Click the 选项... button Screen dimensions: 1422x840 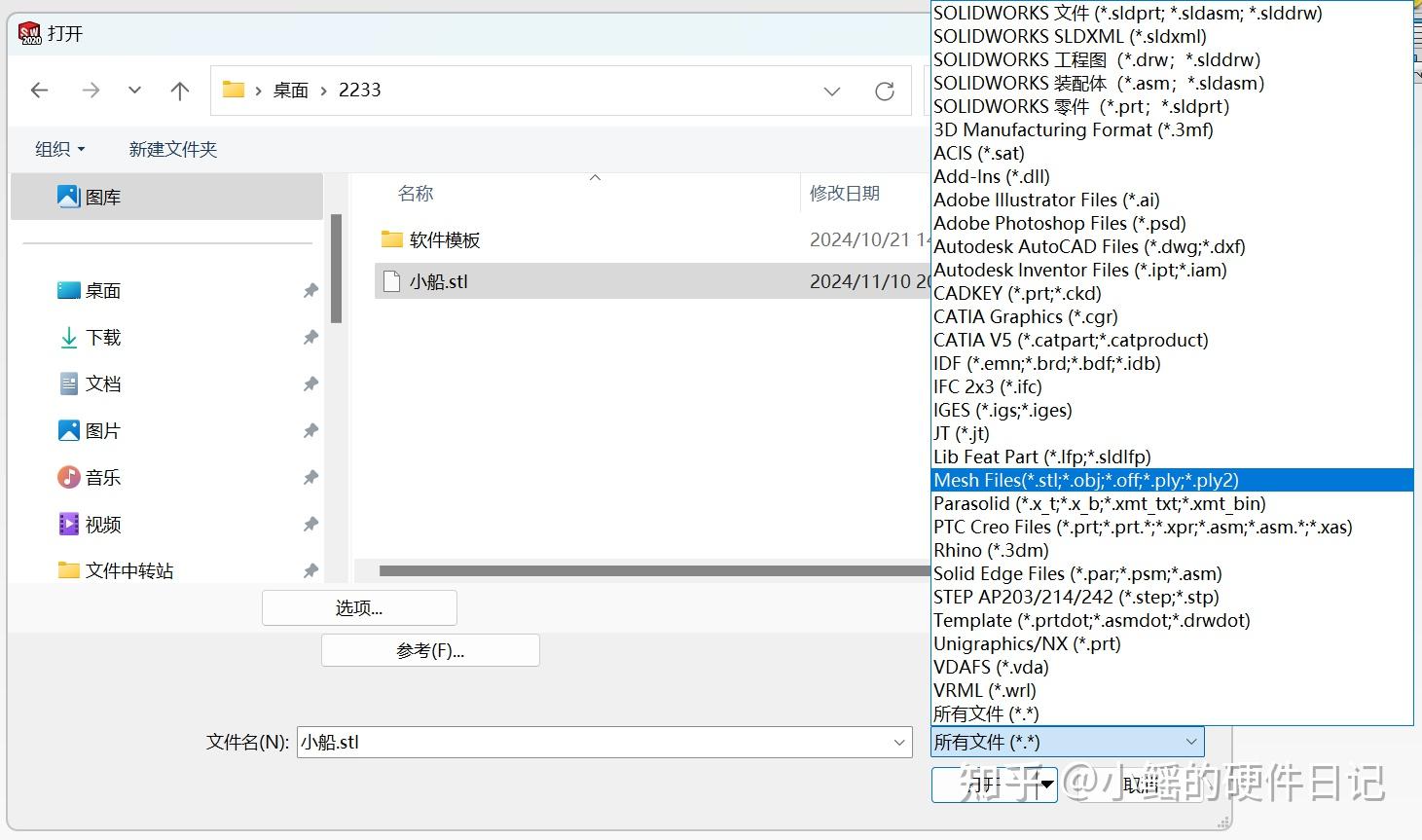(359, 607)
